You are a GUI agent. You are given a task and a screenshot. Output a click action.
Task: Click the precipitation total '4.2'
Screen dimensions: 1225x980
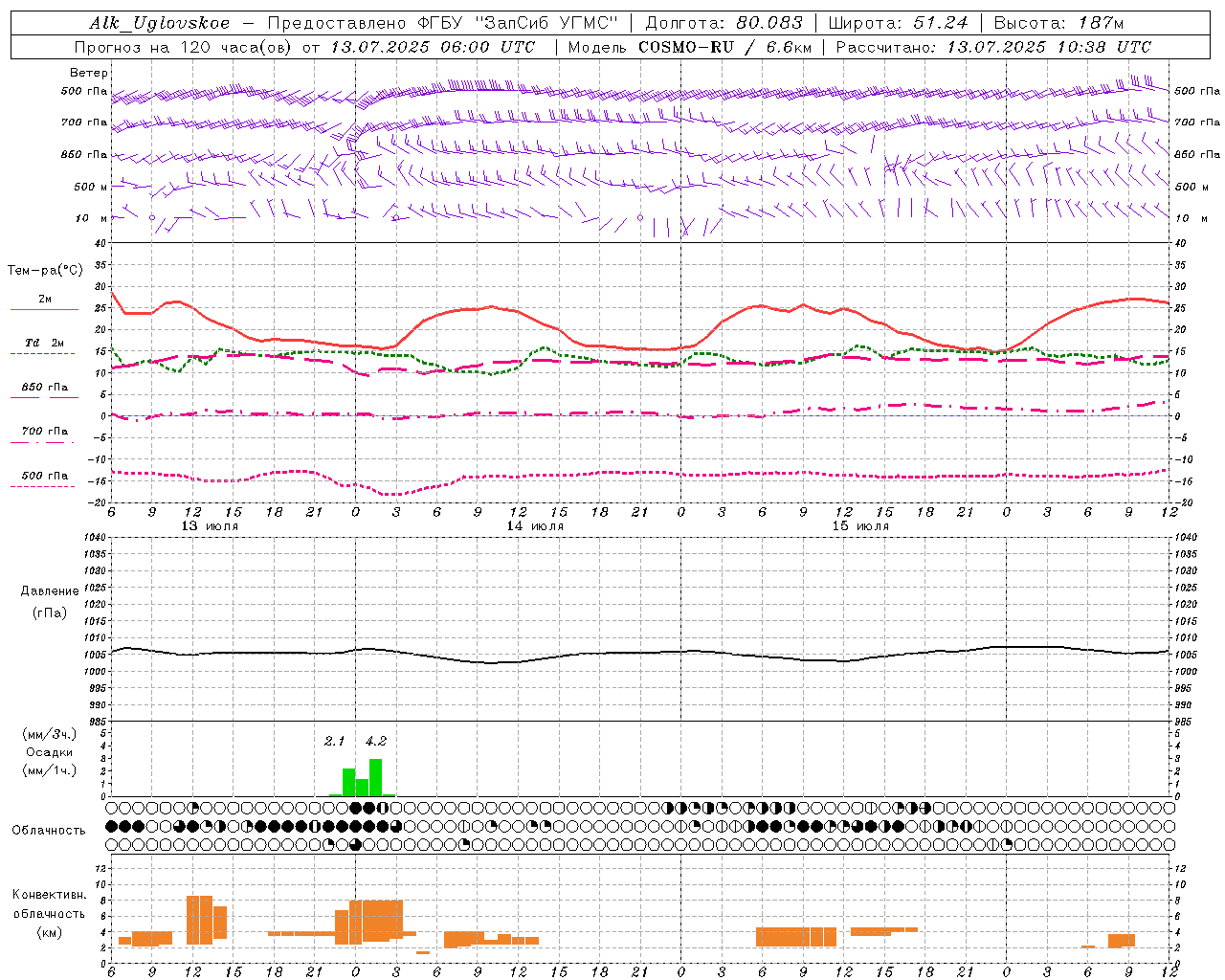[376, 742]
